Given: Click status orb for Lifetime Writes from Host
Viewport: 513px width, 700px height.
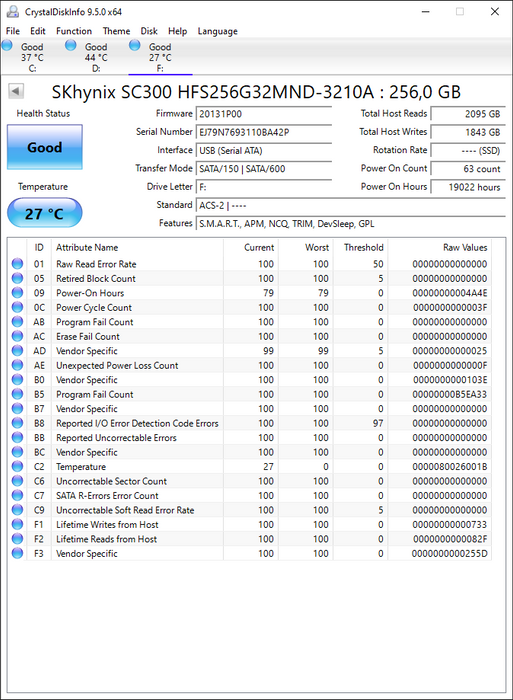Looking at the screenshot, I should point(17,525).
